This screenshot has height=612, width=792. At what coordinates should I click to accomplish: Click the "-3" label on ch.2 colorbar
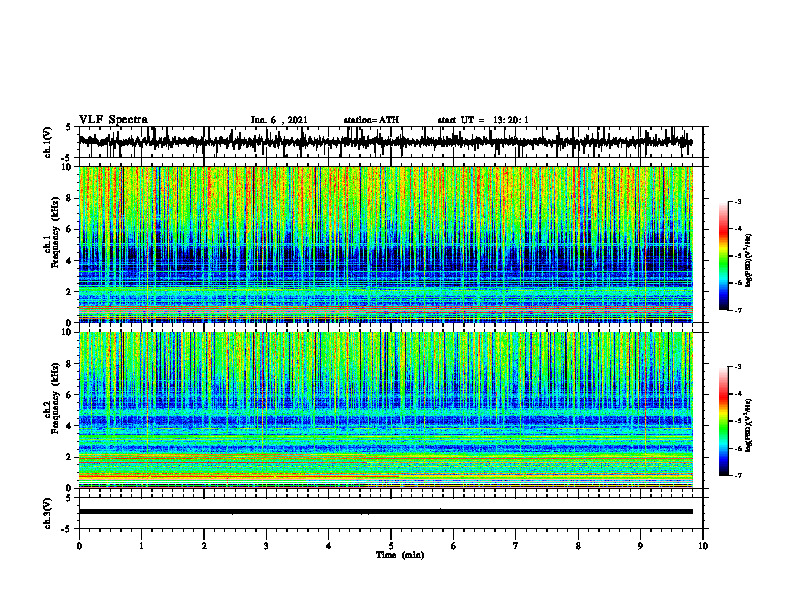(737, 367)
